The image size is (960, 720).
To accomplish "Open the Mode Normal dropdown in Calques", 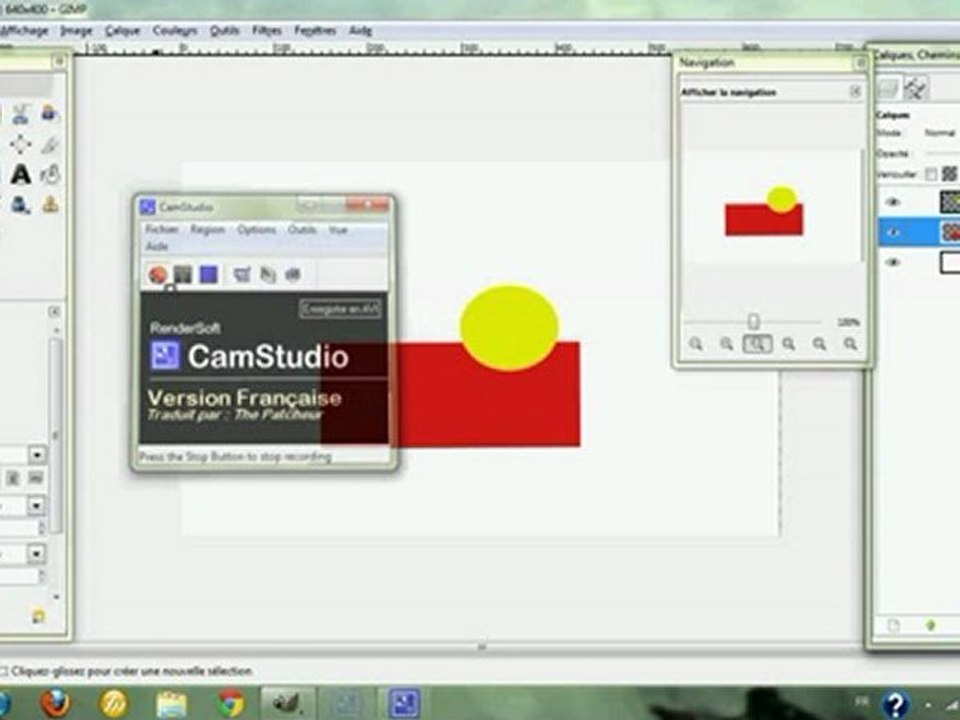I will click(x=940, y=133).
